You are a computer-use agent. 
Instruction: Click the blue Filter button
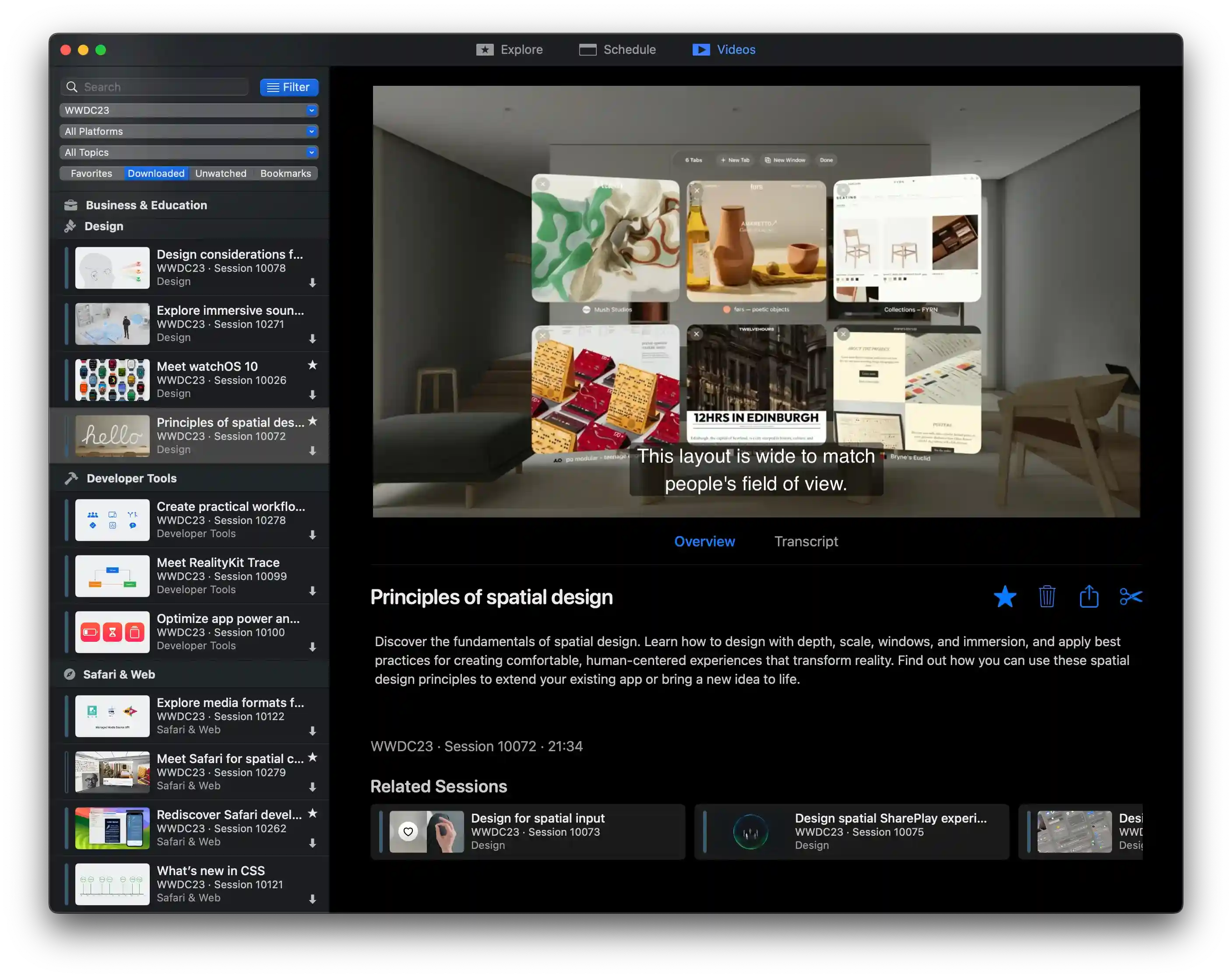pyautogui.click(x=289, y=88)
